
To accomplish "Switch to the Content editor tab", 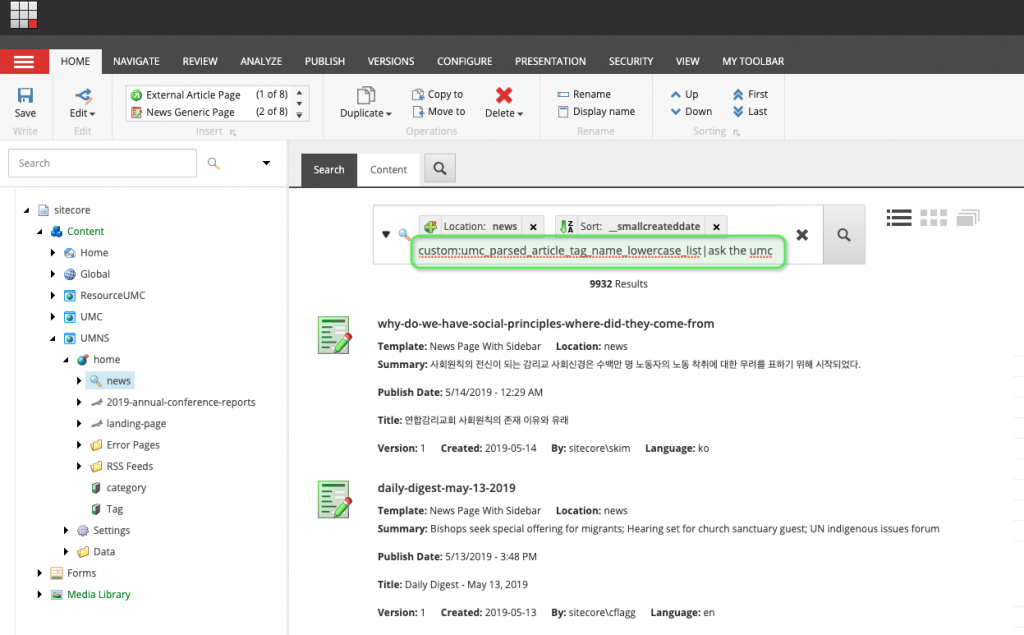I will pyautogui.click(x=389, y=170).
